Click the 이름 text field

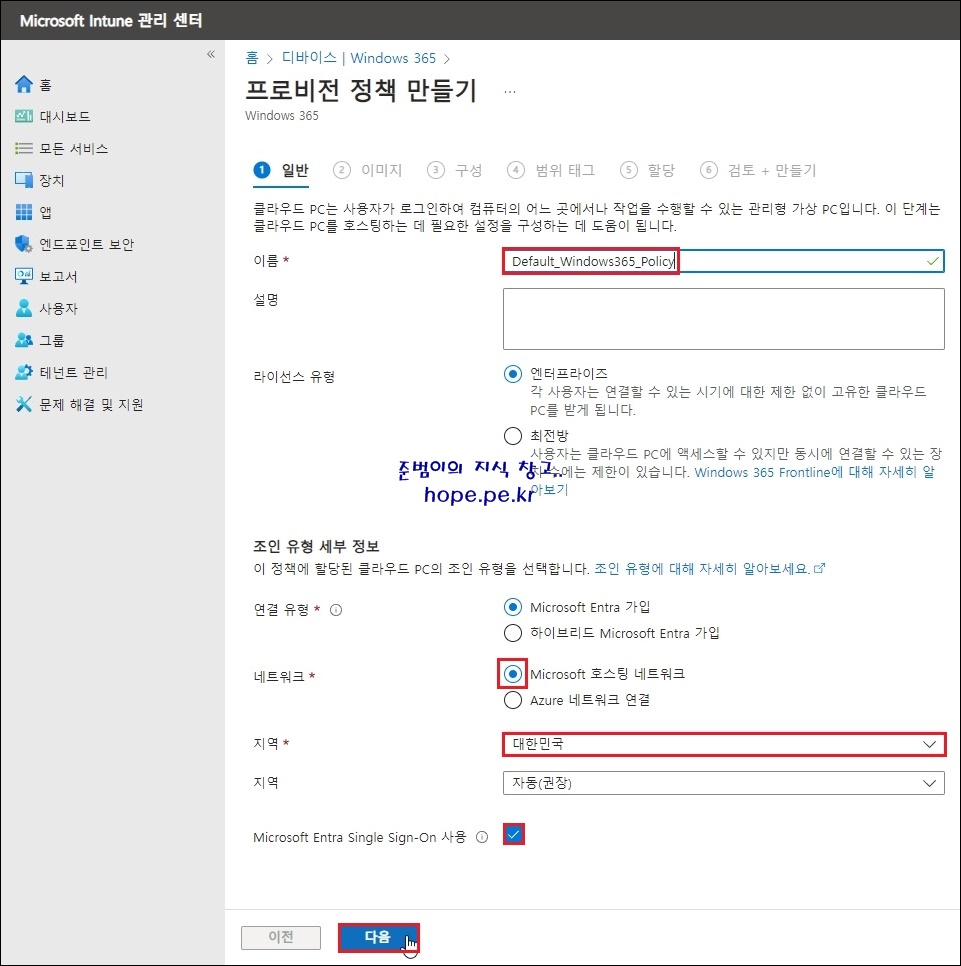723,261
